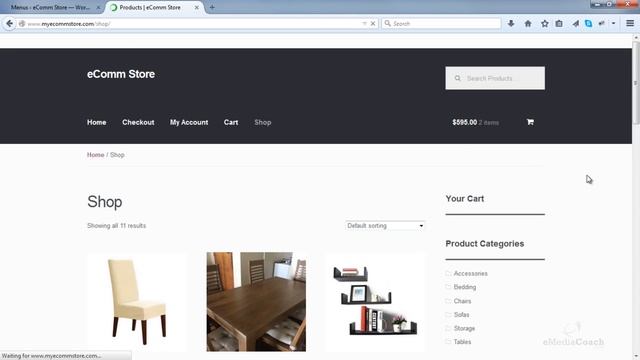Open the wall shelves product image
640x360 pixels.
(x=376, y=302)
